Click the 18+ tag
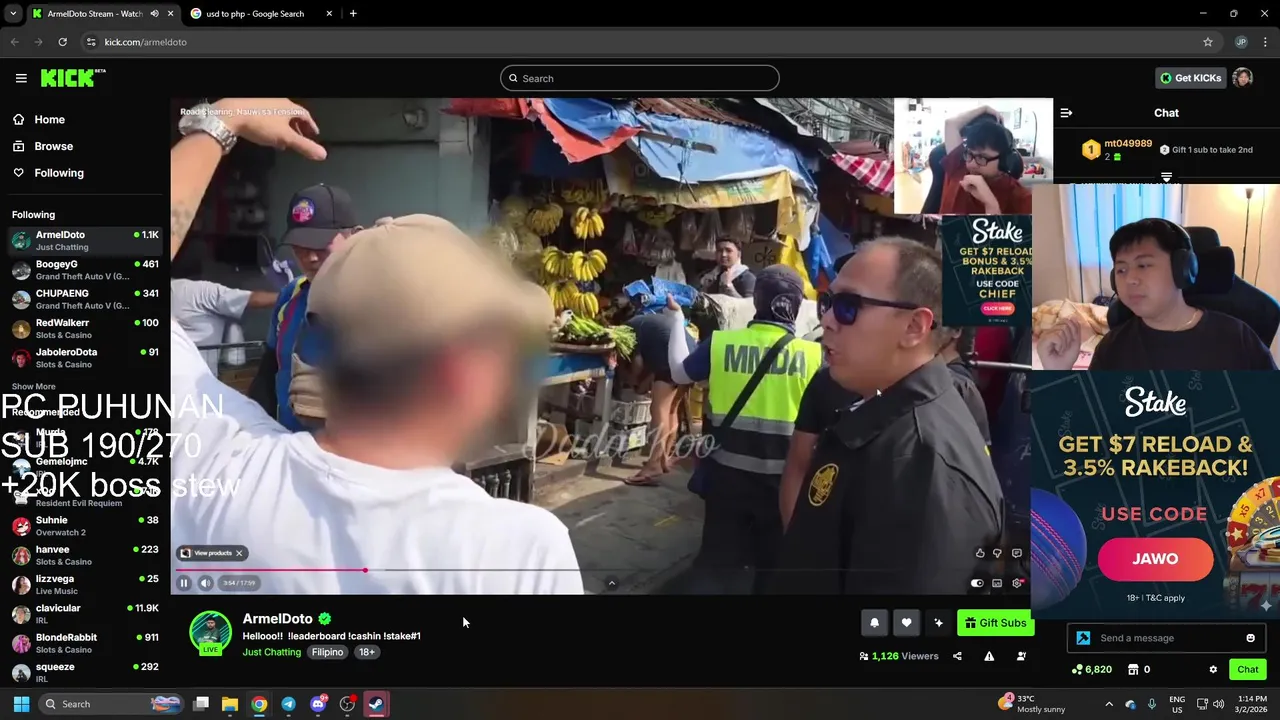The width and height of the screenshot is (1280, 720). (367, 652)
